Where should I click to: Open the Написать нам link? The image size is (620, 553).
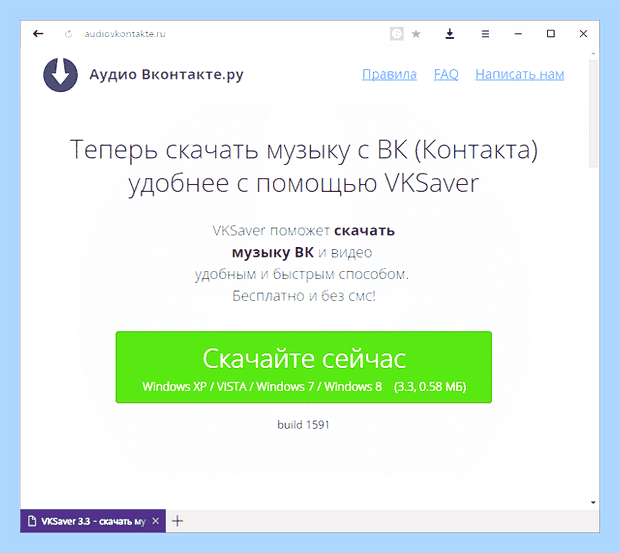pyautogui.click(x=520, y=74)
